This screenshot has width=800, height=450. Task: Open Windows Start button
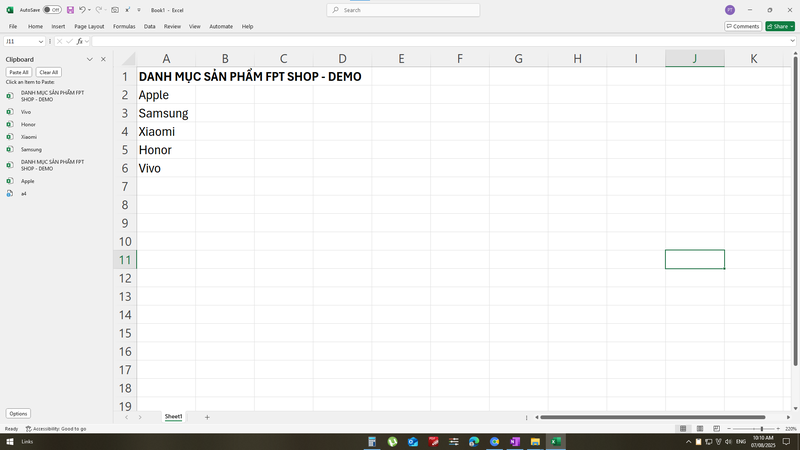[10, 442]
